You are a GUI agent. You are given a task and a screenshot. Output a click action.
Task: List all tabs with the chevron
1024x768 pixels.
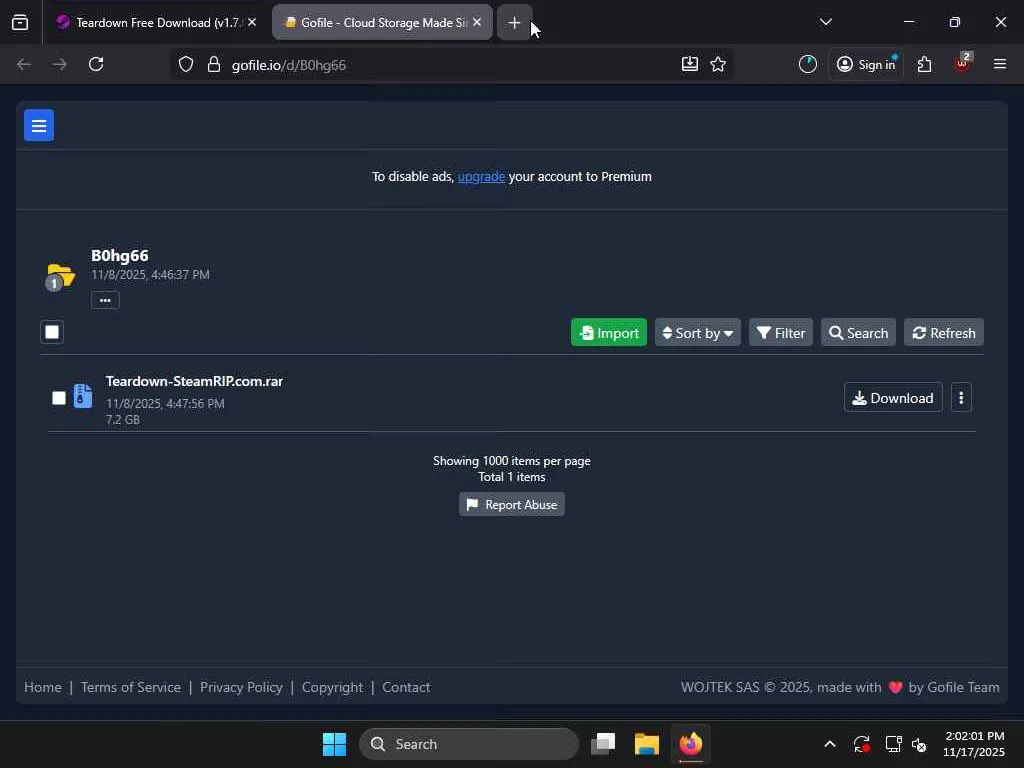(x=825, y=22)
